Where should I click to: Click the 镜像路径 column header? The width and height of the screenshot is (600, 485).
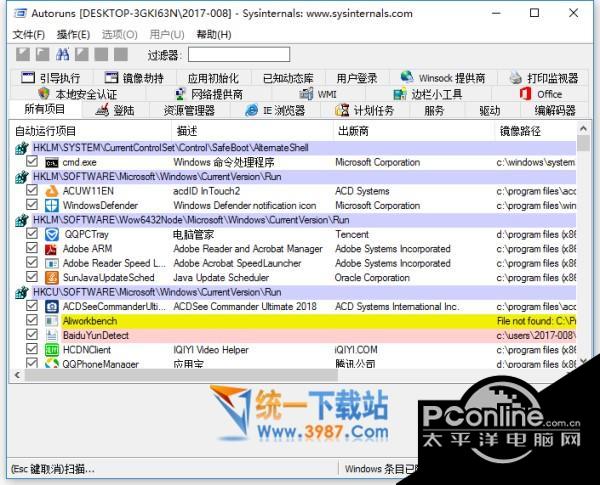(x=536, y=131)
